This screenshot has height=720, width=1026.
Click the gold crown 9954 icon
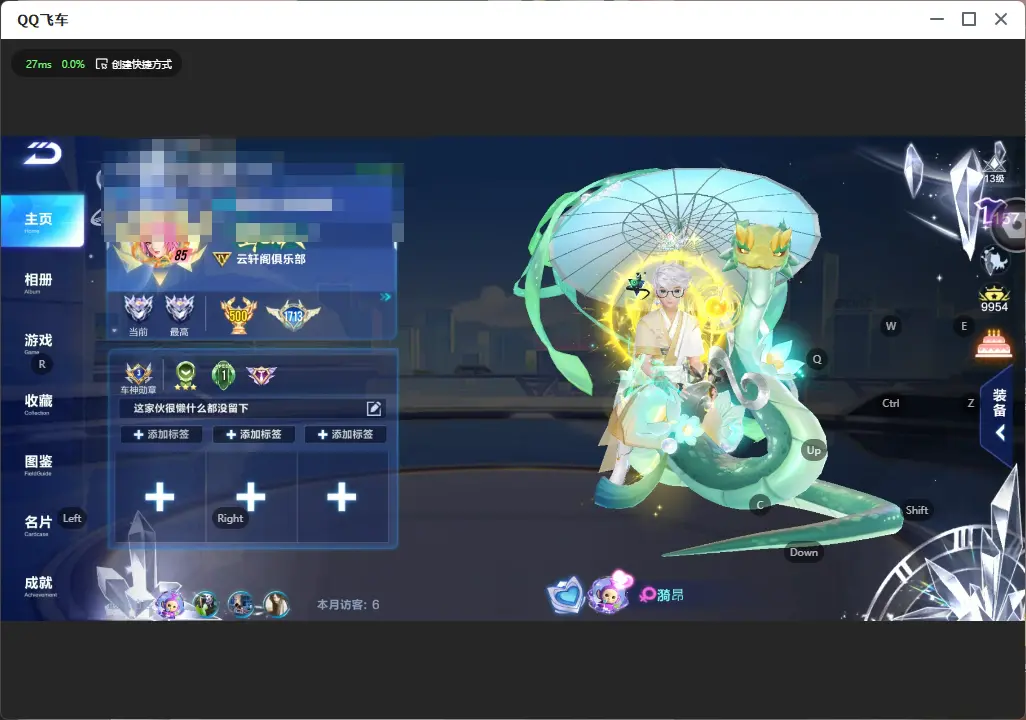tap(994, 299)
